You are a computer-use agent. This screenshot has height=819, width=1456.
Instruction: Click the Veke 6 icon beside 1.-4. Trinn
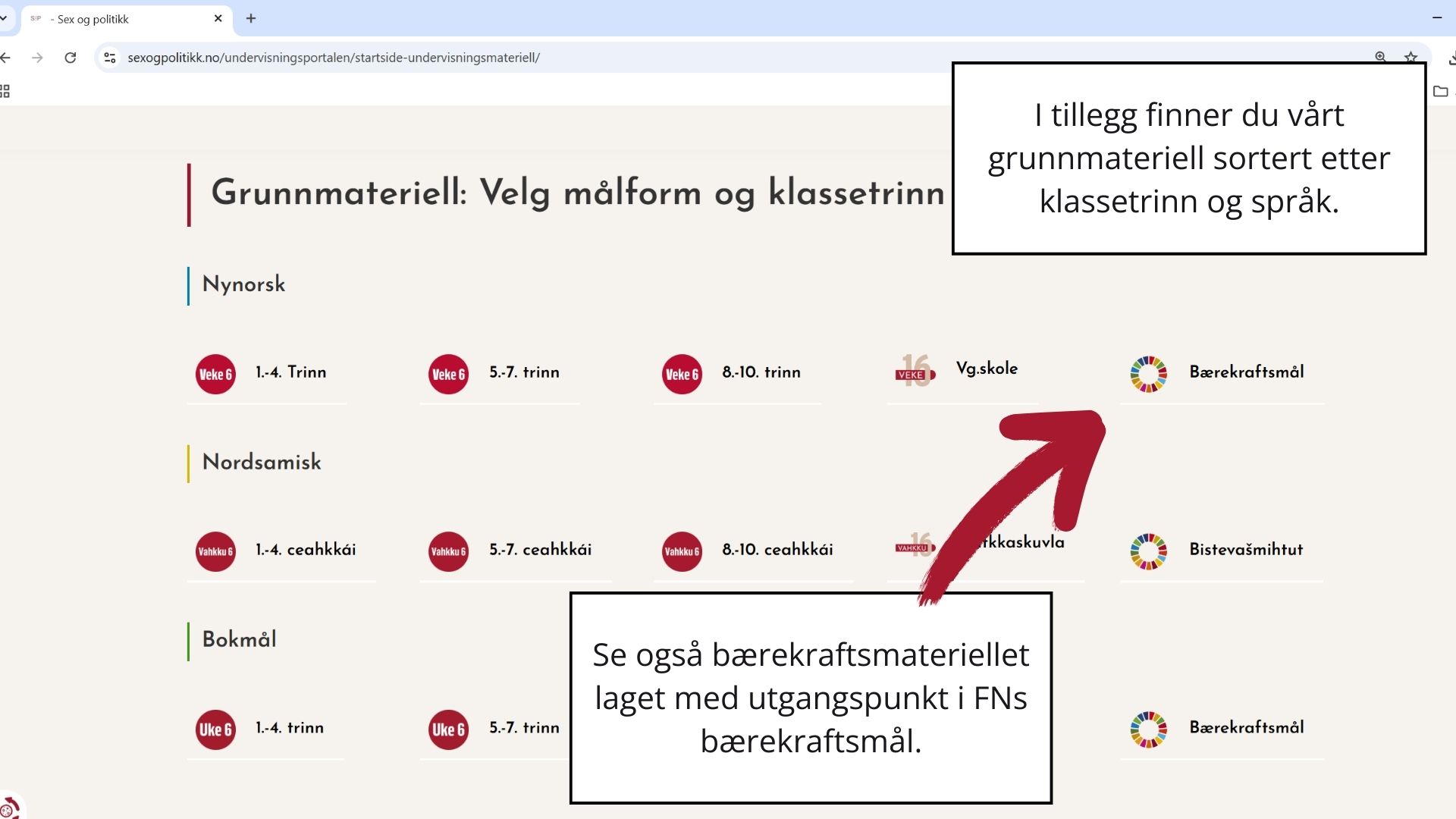215,374
